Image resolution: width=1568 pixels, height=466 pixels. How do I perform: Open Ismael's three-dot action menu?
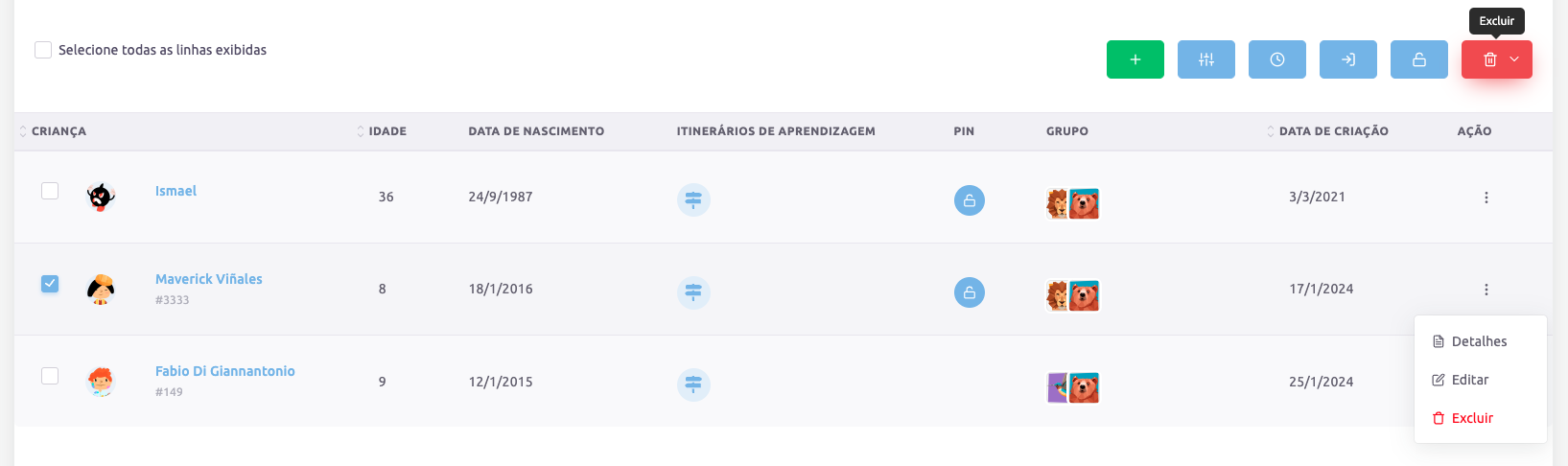(x=1486, y=198)
